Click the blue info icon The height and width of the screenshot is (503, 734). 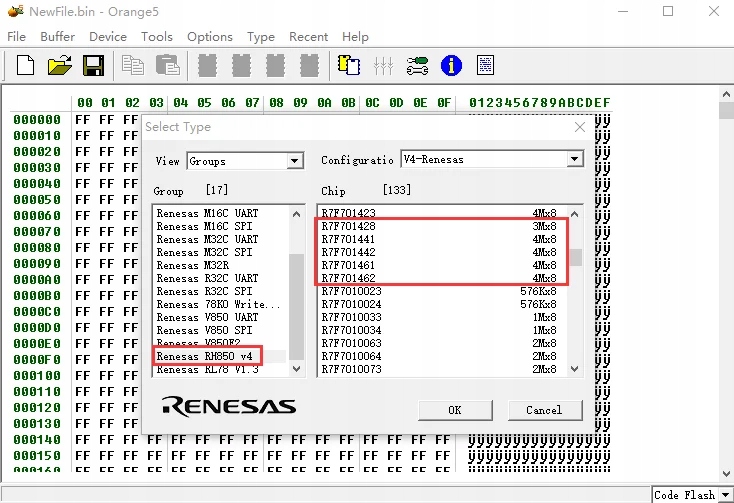tap(451, 66)
